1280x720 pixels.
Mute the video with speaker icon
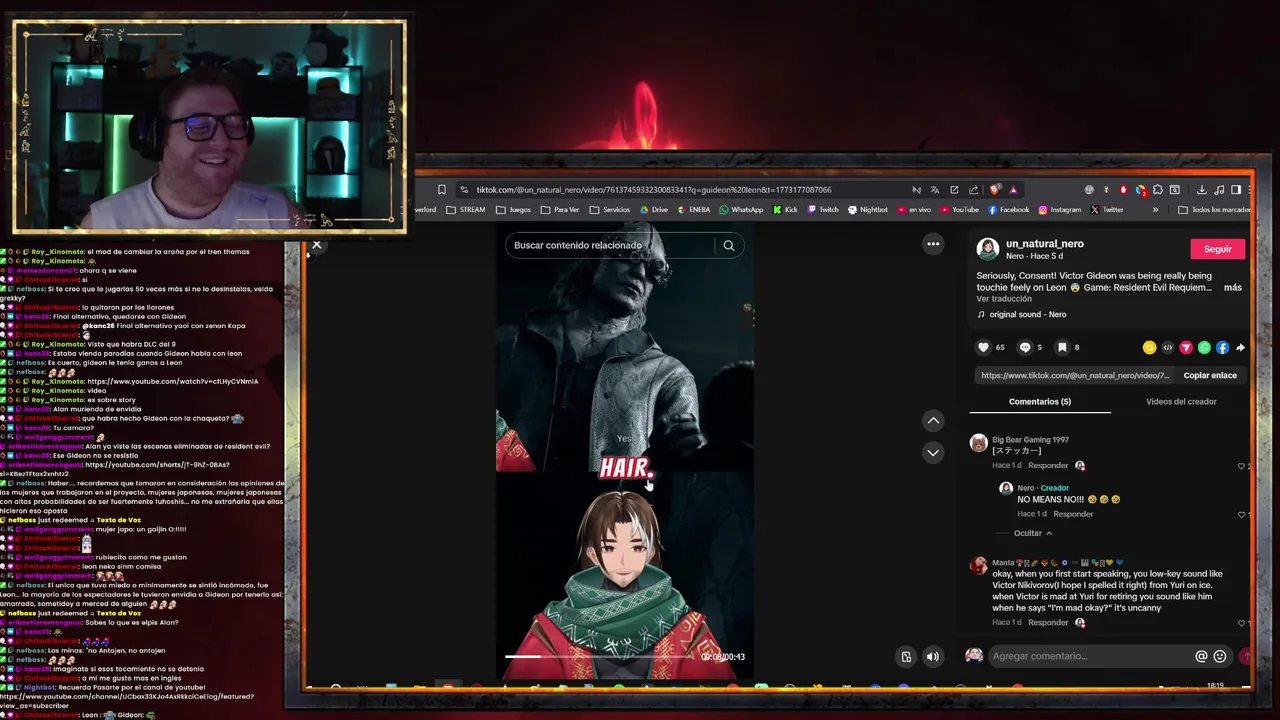click(x=933, y=657)
